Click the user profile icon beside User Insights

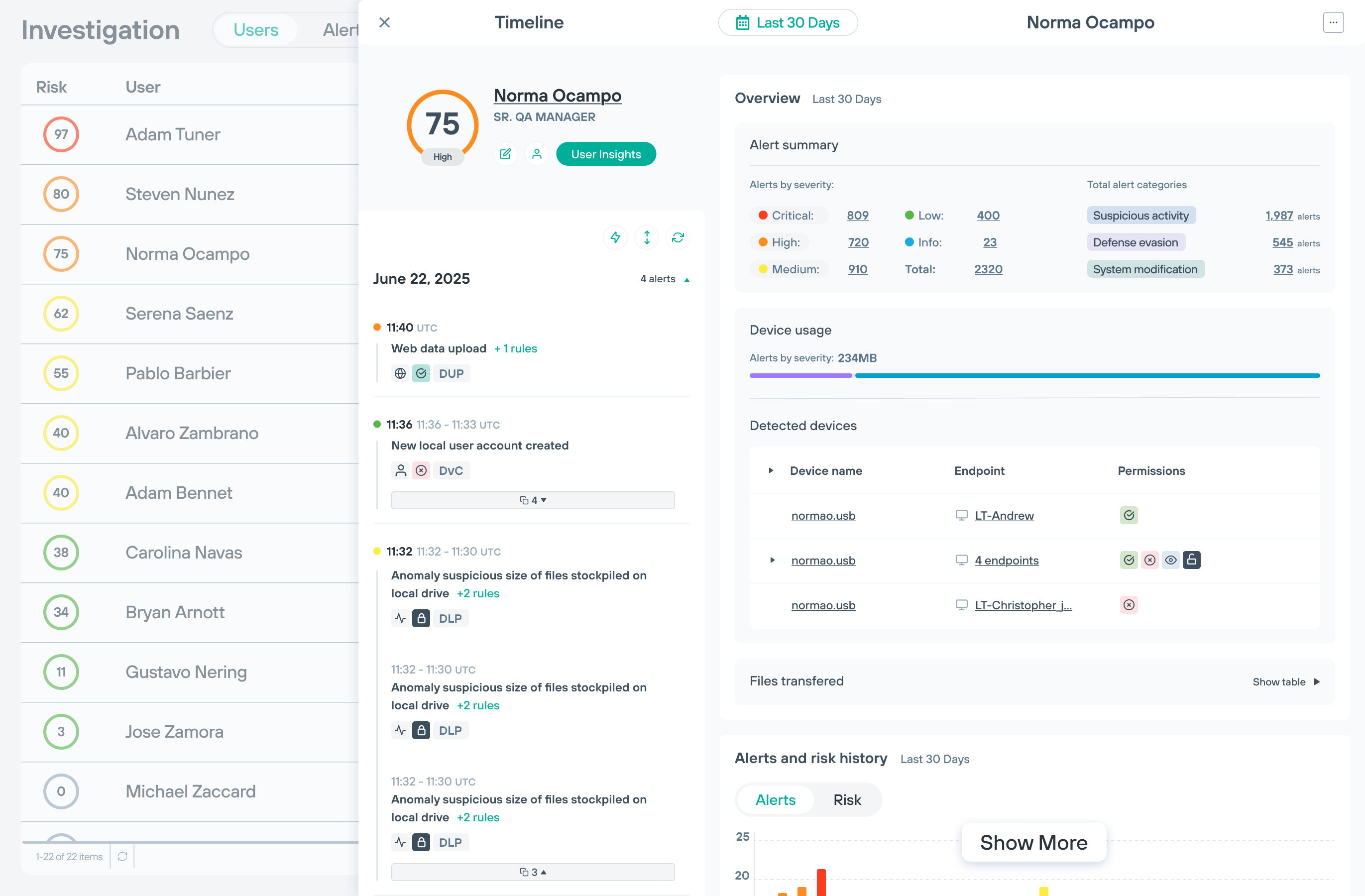(x=536, y=154)
